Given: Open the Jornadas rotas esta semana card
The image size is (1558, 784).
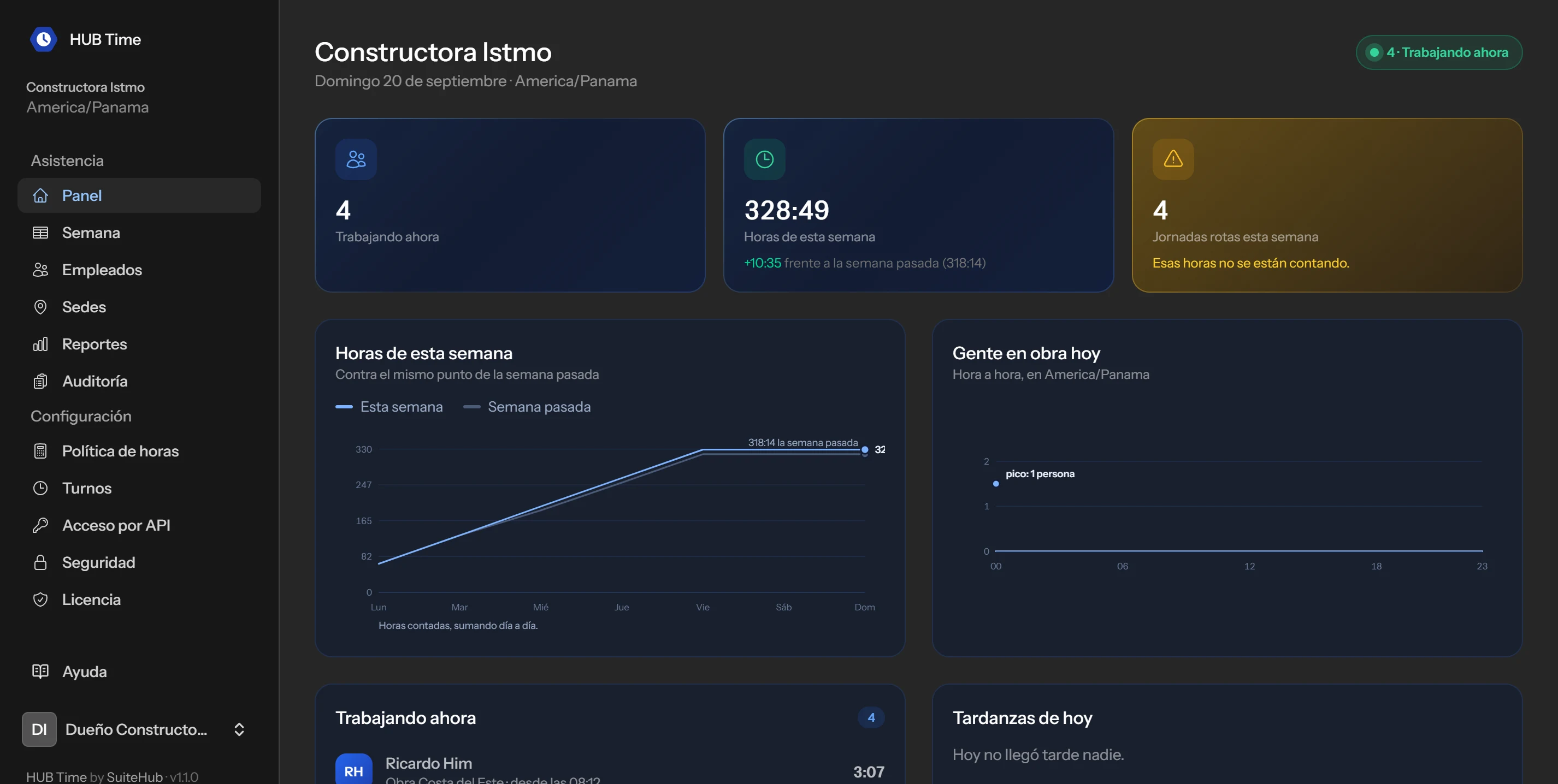Looking at the screenshot, I should (1327, 205).
